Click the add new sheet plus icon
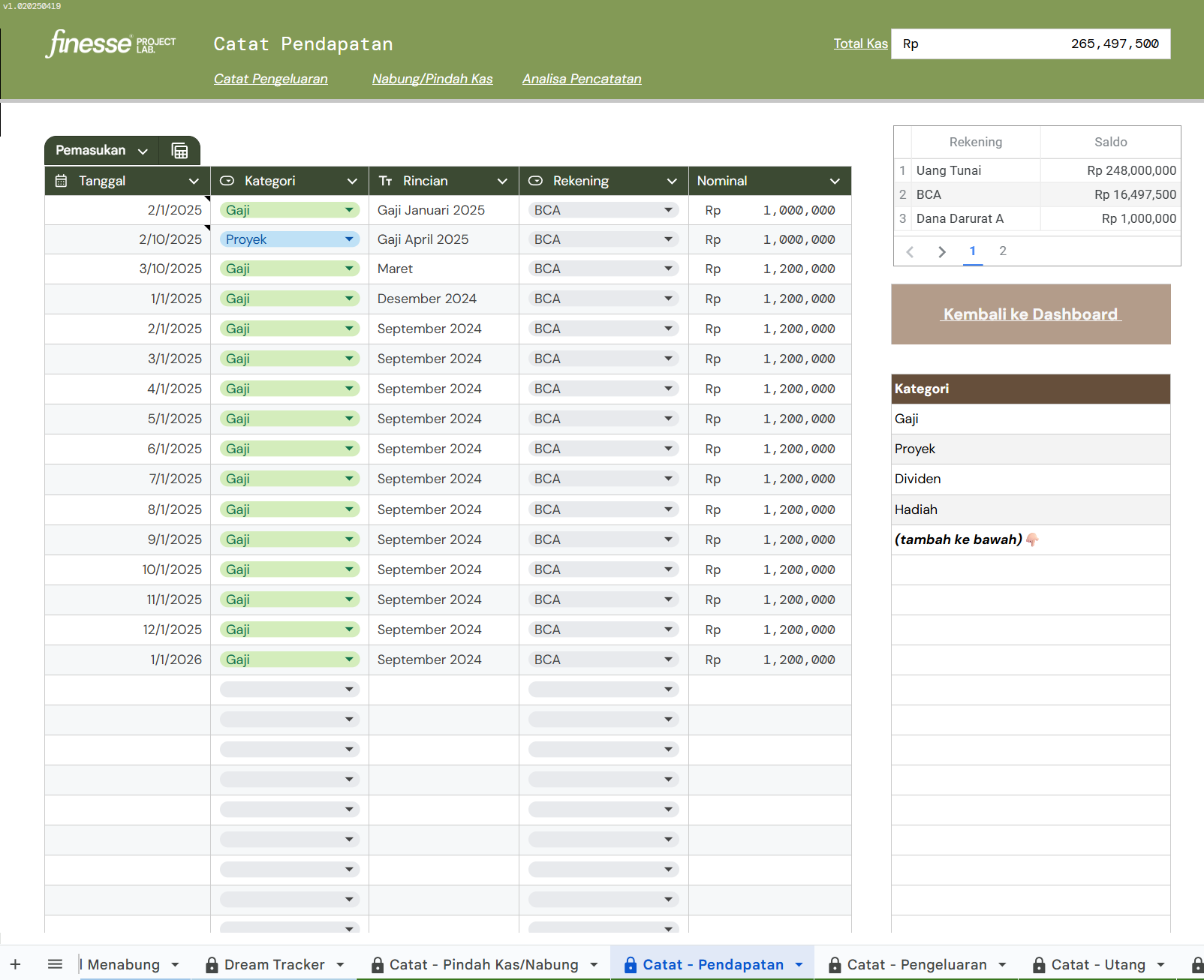The width and height of the screenshot is (1204, 980). (15, 964)
